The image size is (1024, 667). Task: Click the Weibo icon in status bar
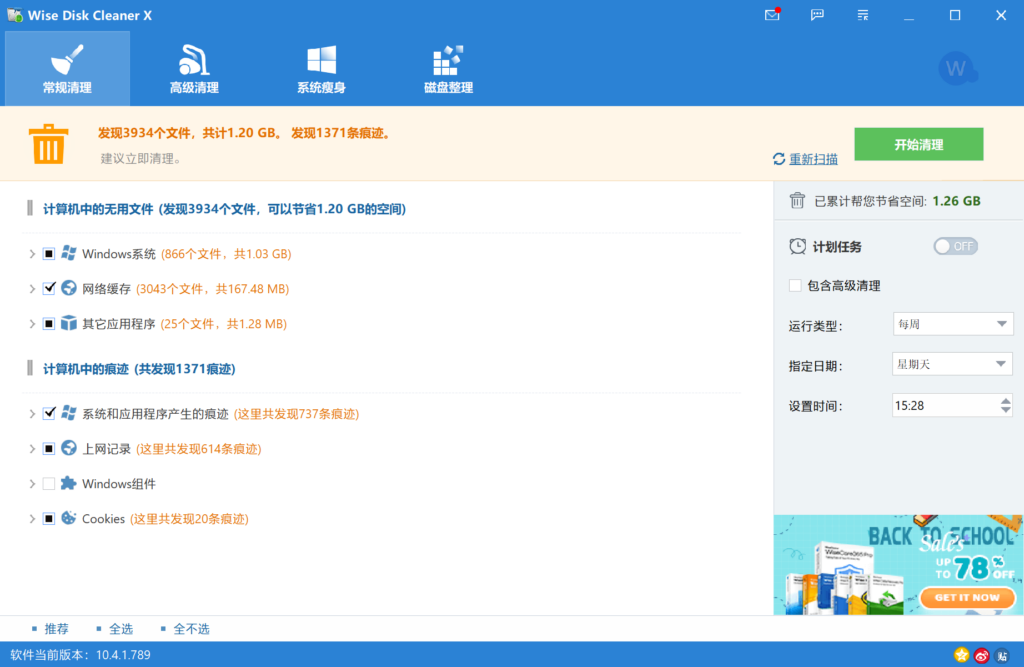click(x=982, y=655)
